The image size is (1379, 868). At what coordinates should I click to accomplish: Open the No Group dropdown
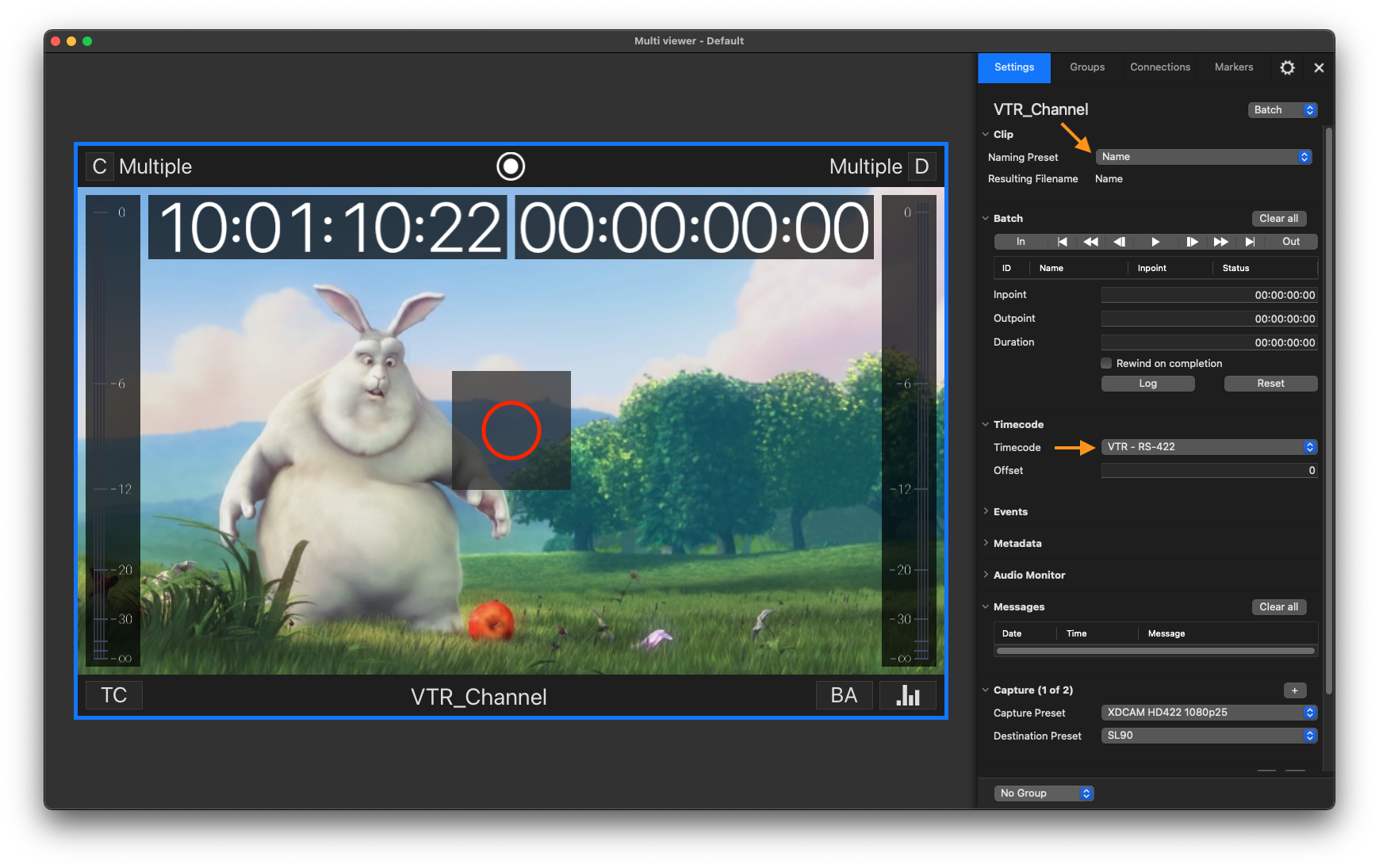[1044, 793]
